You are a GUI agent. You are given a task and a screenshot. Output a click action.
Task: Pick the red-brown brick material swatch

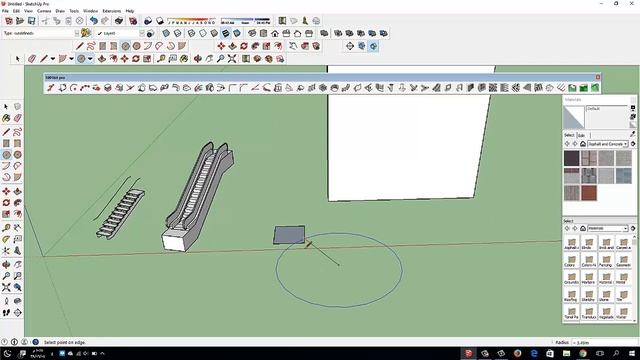pos(589,193)
